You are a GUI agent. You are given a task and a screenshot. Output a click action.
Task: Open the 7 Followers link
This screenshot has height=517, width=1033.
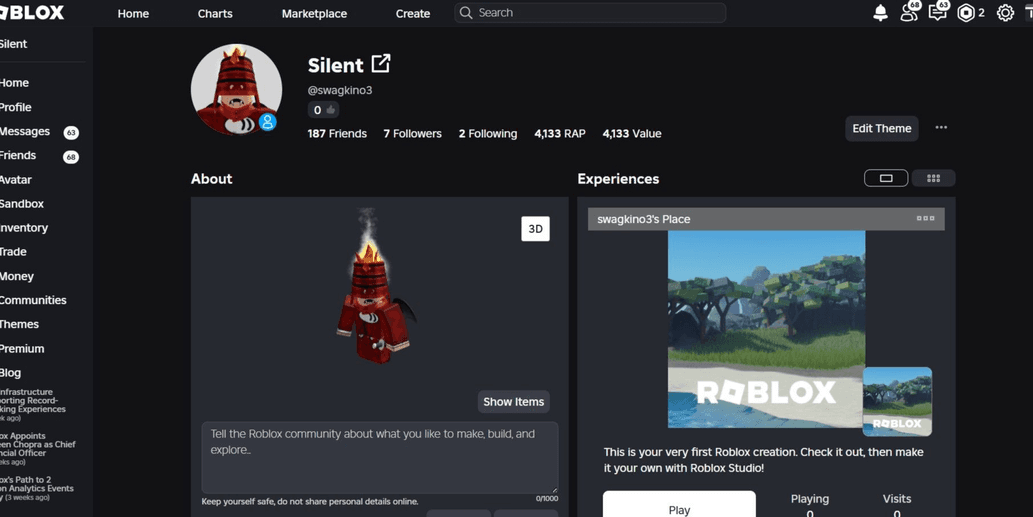(x=412, y=134)
